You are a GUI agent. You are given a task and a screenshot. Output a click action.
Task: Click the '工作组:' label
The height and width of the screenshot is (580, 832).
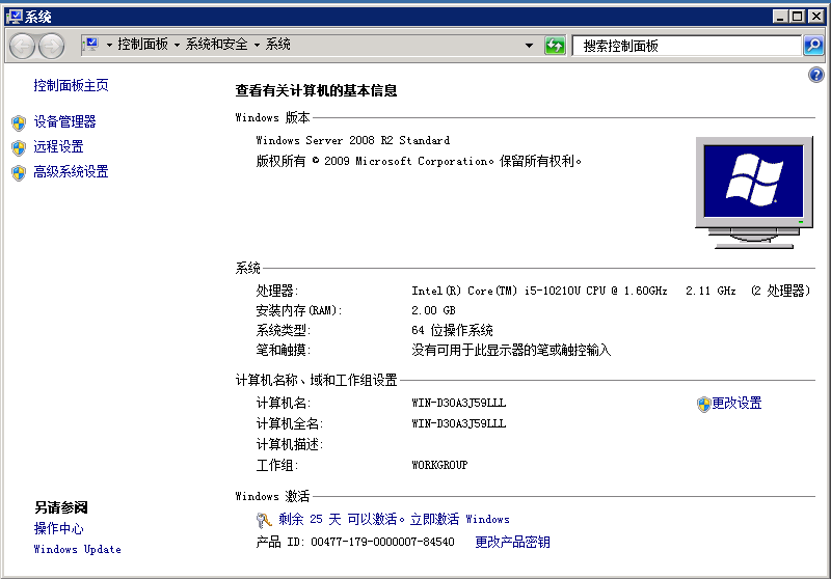277,465
